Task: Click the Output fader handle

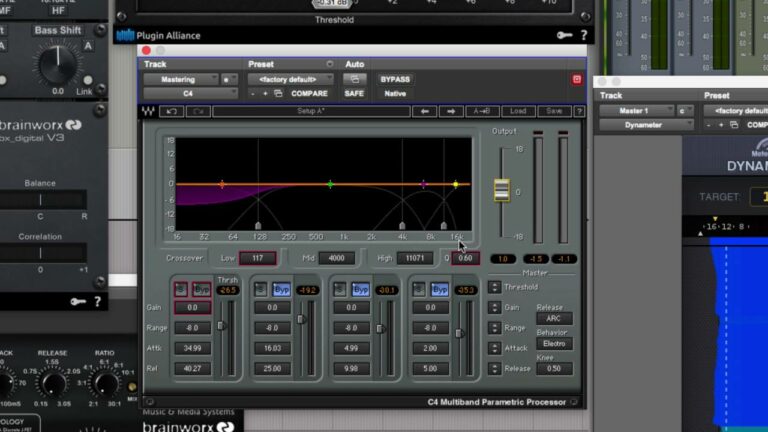Action: [x=502, y=190]
